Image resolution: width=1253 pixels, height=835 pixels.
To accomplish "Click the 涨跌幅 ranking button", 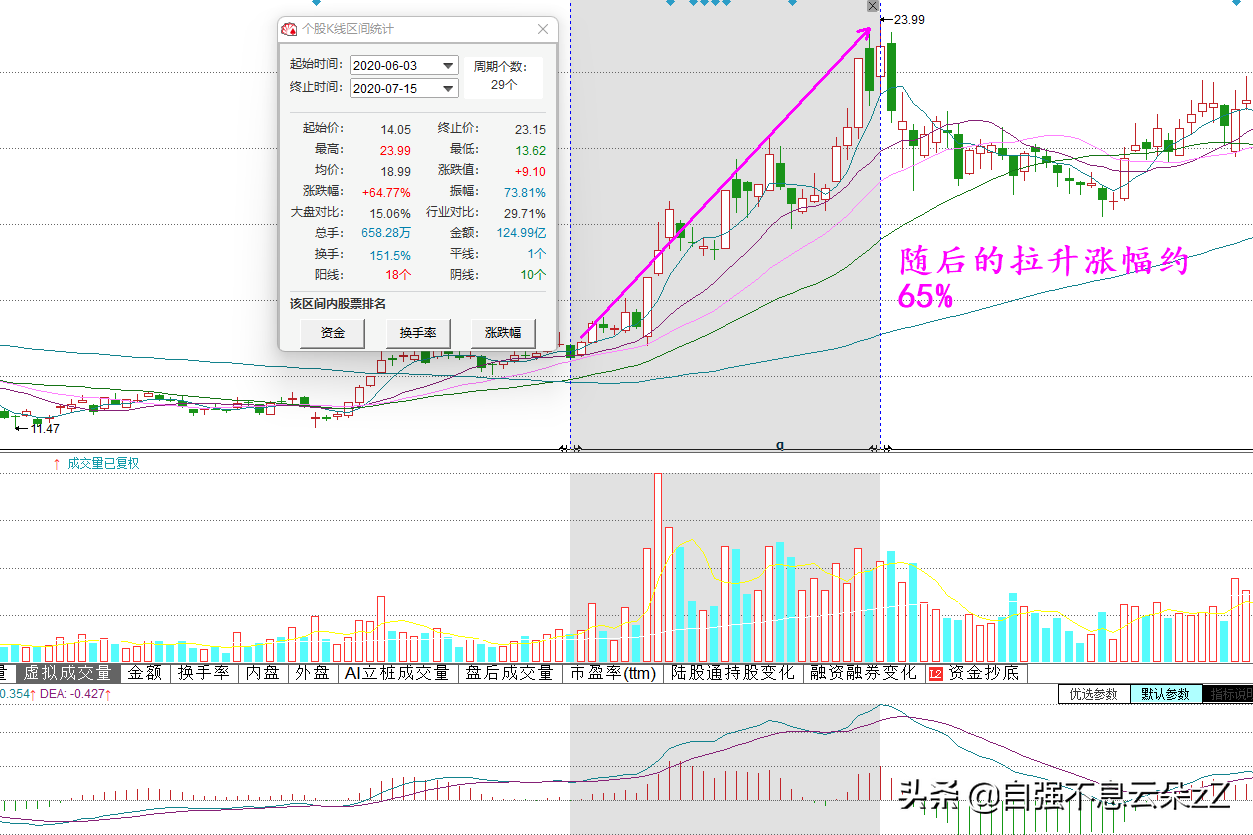I will [503, 333].
